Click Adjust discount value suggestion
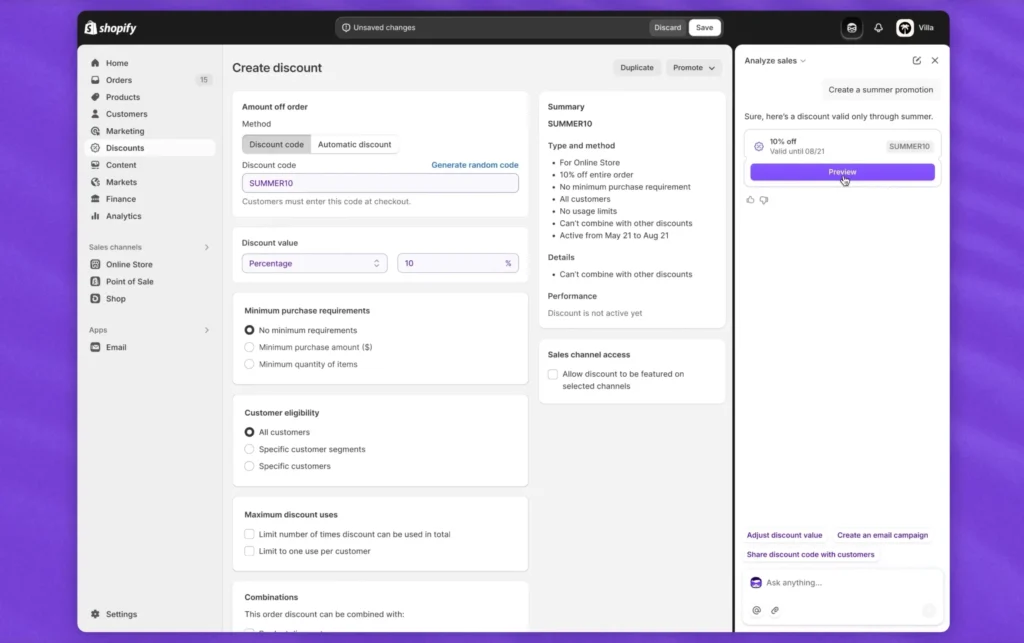Image resolution: width=1024 pixels, height=643 pixels. (784, 535)
